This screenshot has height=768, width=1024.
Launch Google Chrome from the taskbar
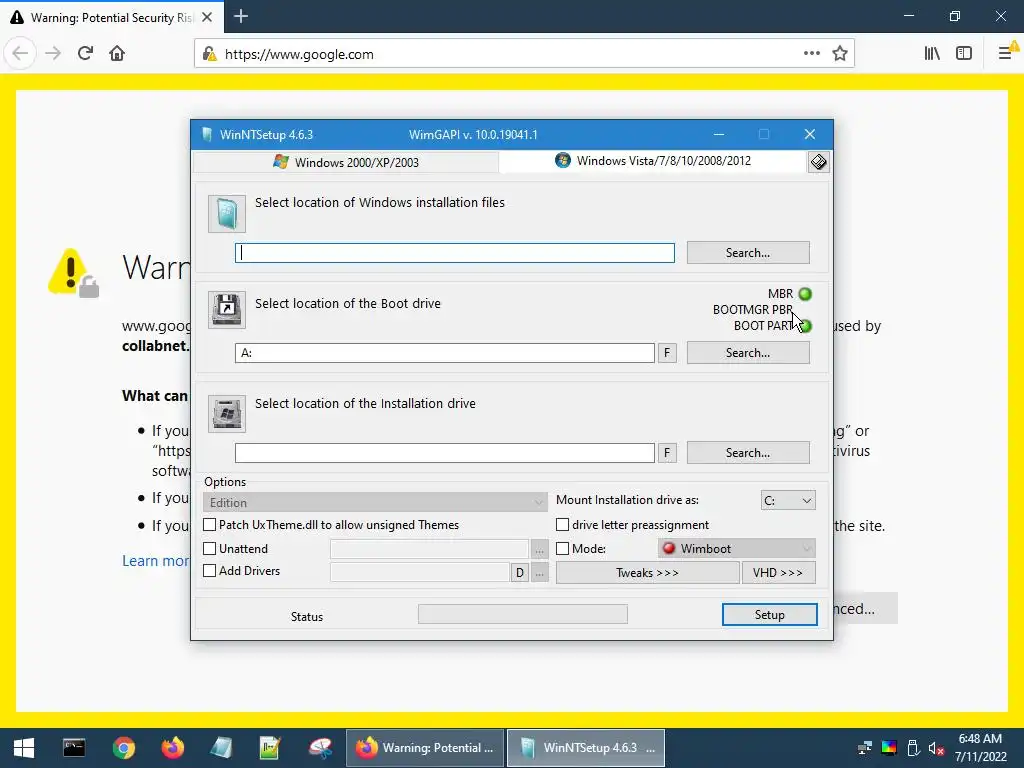[x=123, y=748]
